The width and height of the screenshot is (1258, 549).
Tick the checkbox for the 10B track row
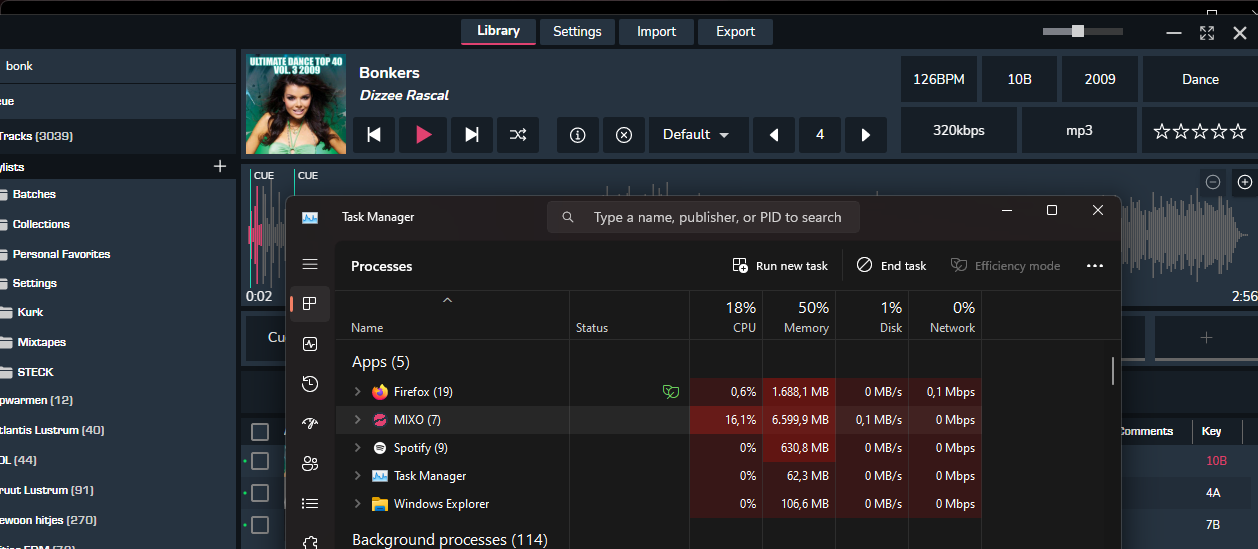(260, 461)
